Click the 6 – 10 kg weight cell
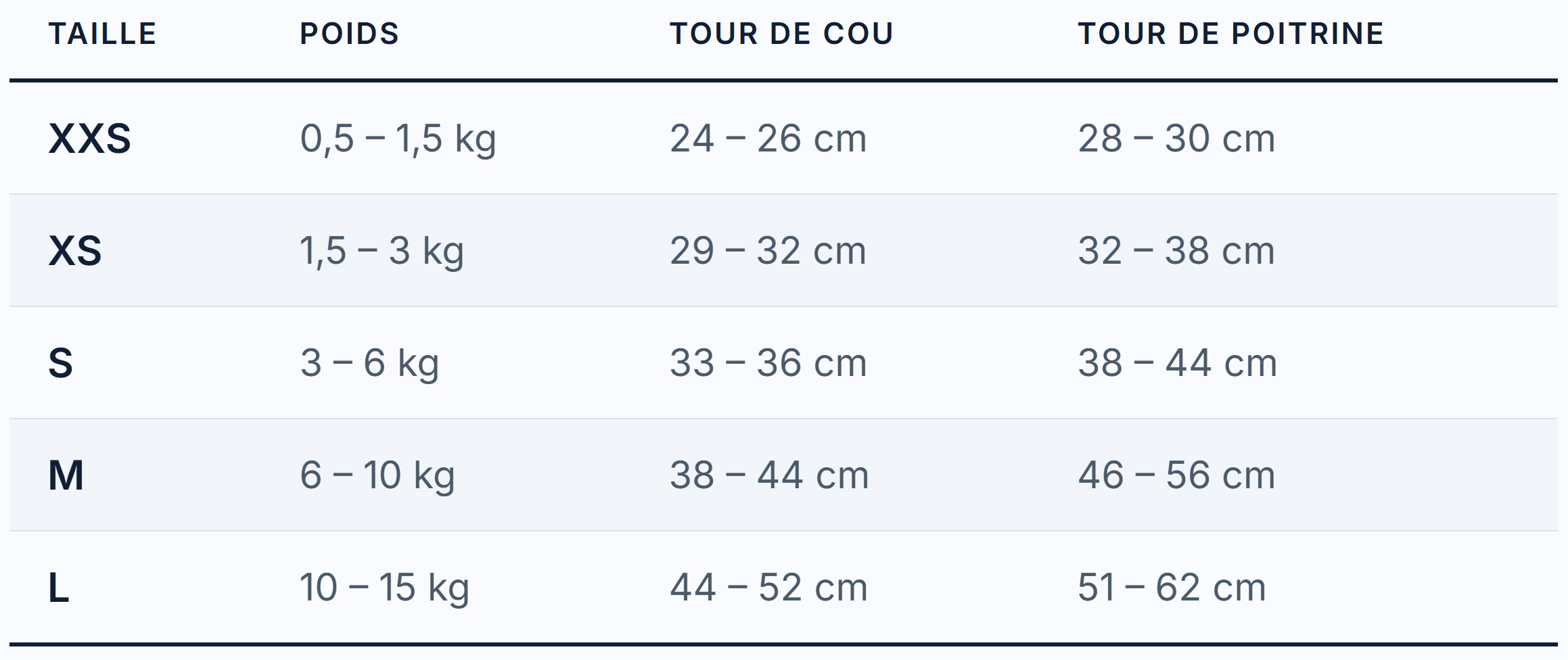This screenshot has width=1568, height=660. [x=377, y=477]
